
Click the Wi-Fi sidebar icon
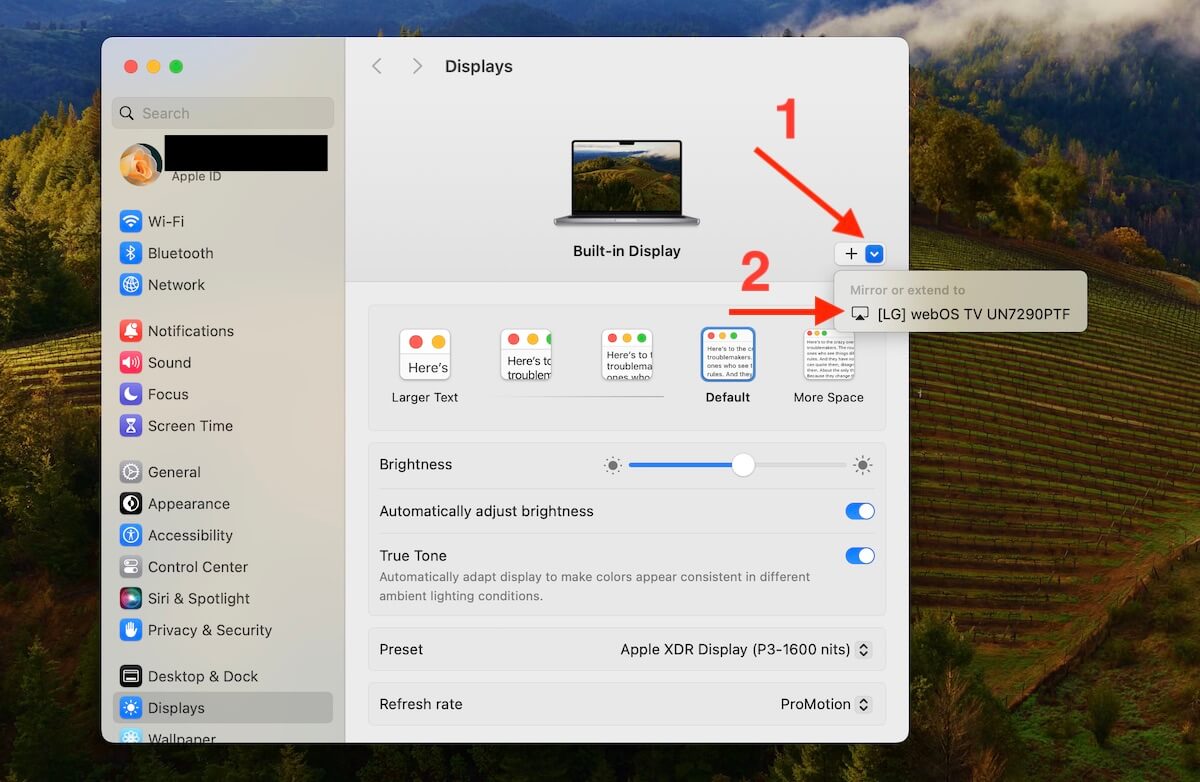(x=131, y=221)
